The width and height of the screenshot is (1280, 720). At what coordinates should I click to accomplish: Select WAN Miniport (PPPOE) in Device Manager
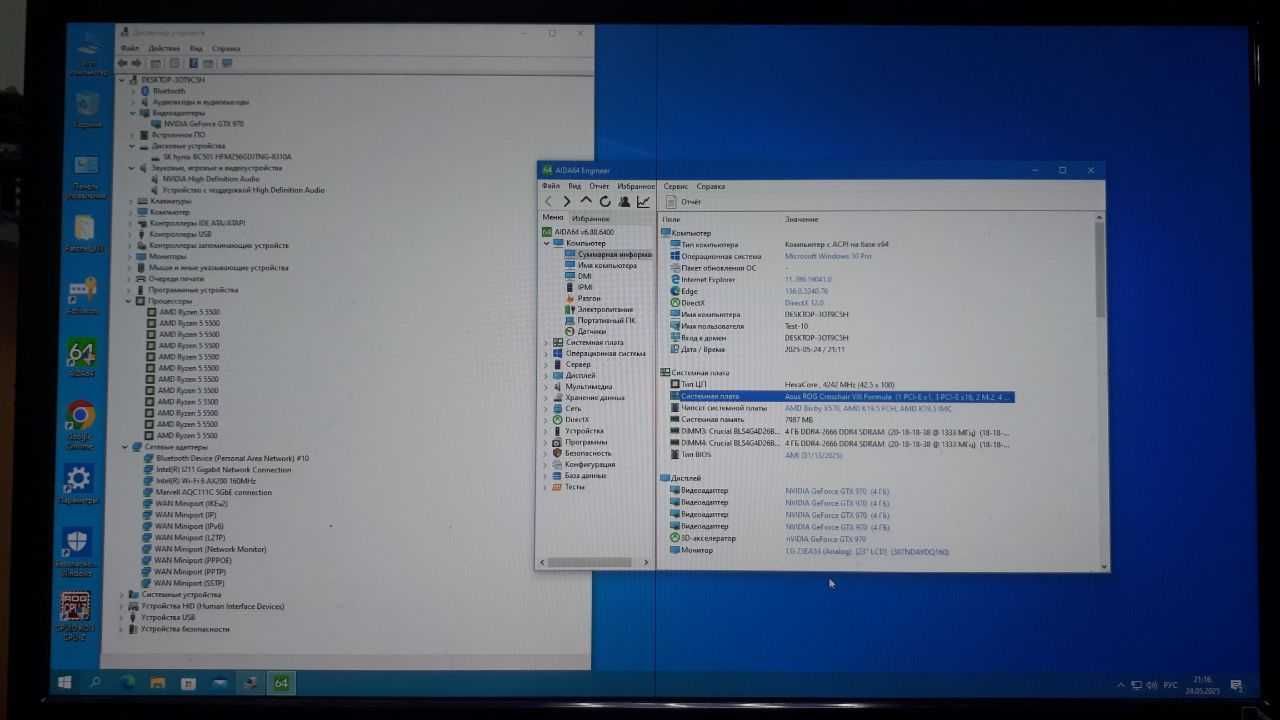(186, 560)
